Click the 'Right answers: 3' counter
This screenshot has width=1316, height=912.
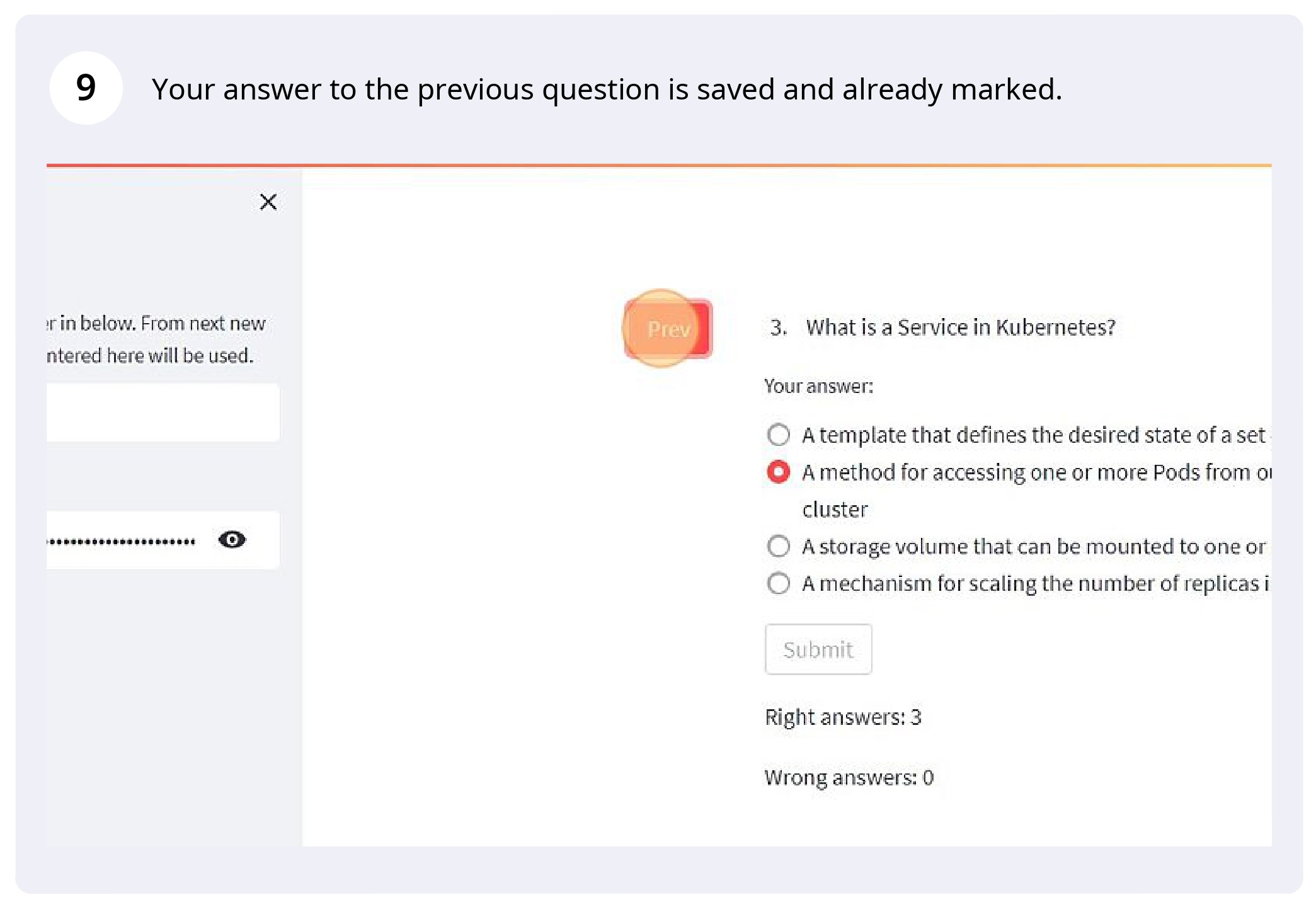click(x=843, y=717)
